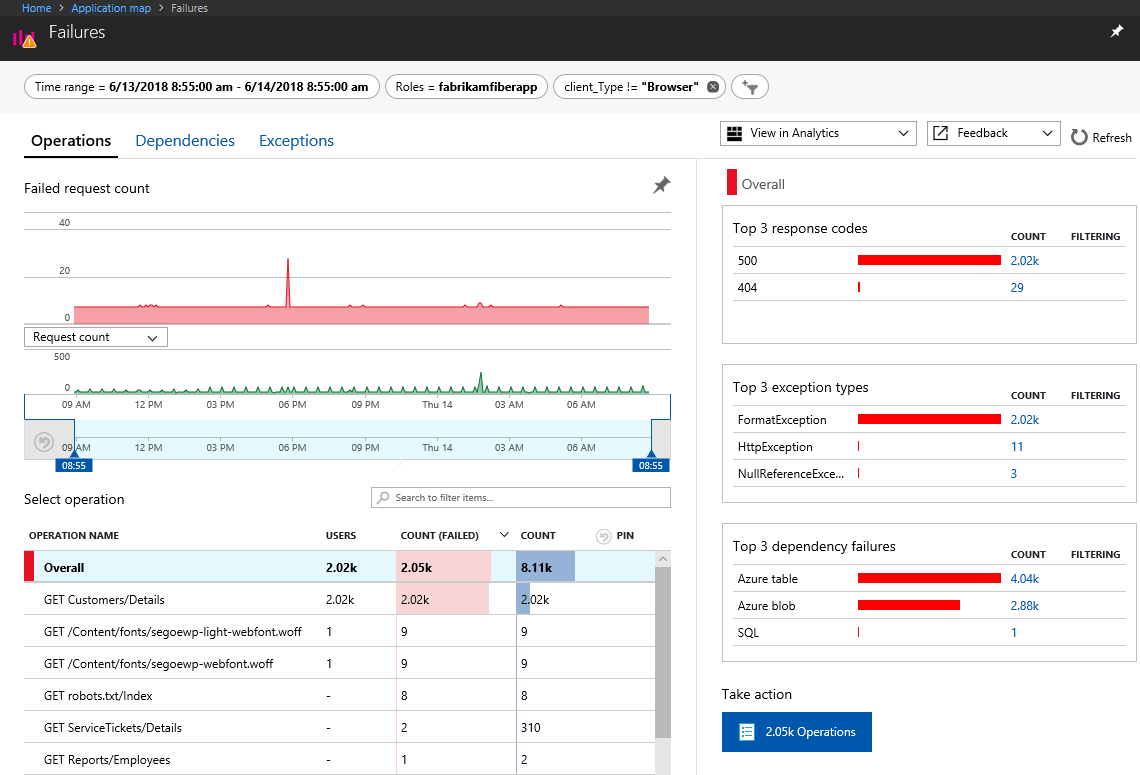Switch to the Dependencies tab

coord(185,141)
